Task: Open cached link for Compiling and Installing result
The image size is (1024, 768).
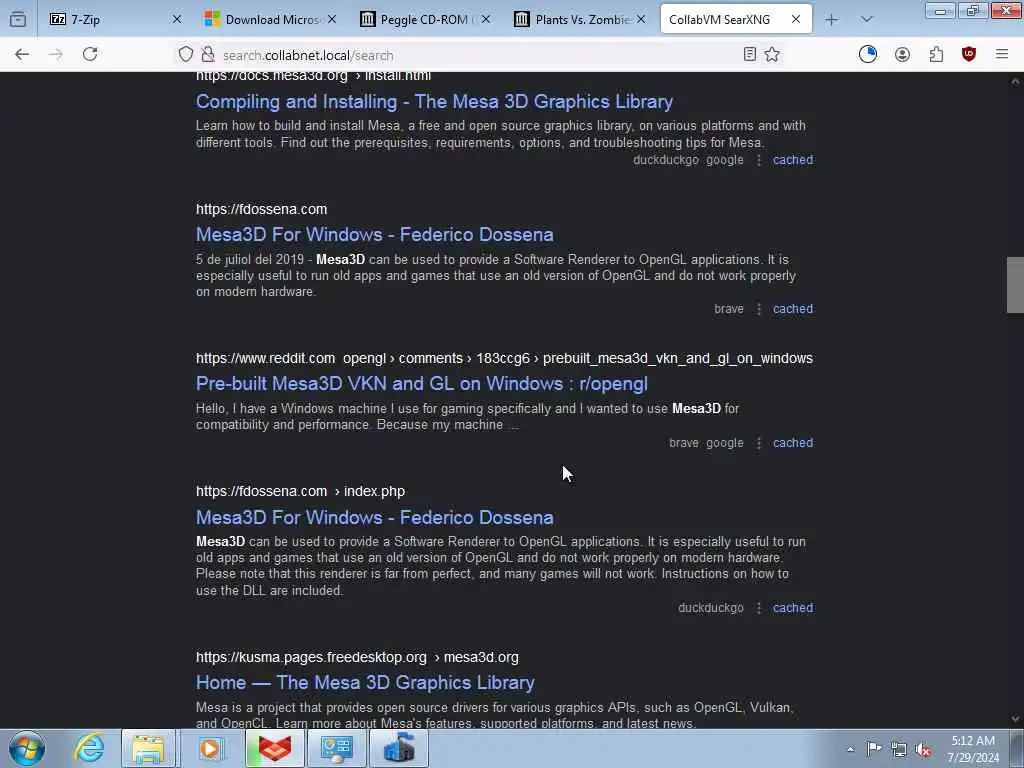Action: click(x=793, y=160)
